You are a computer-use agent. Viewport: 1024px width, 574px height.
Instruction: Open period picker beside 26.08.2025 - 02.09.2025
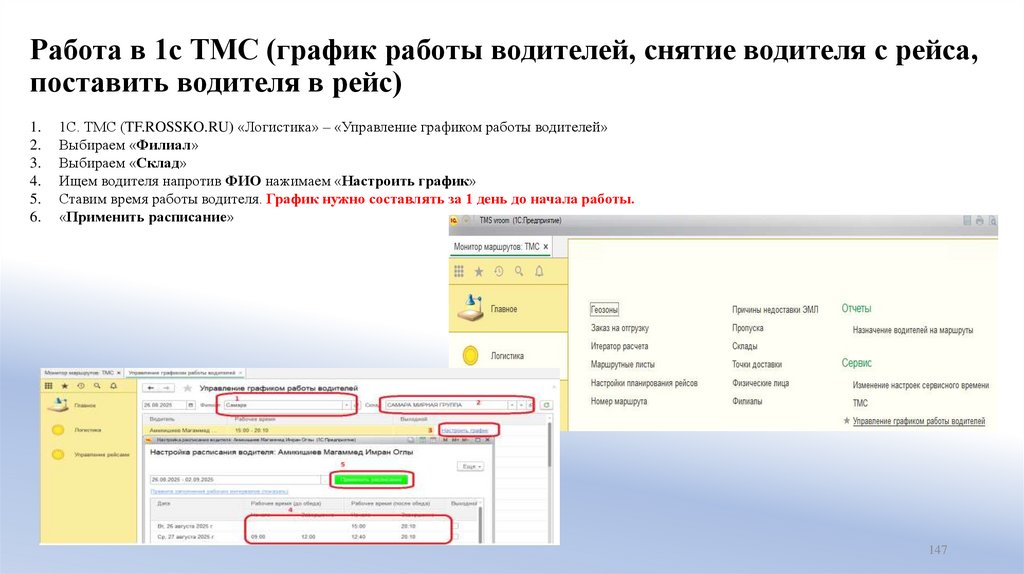point(325,479)
